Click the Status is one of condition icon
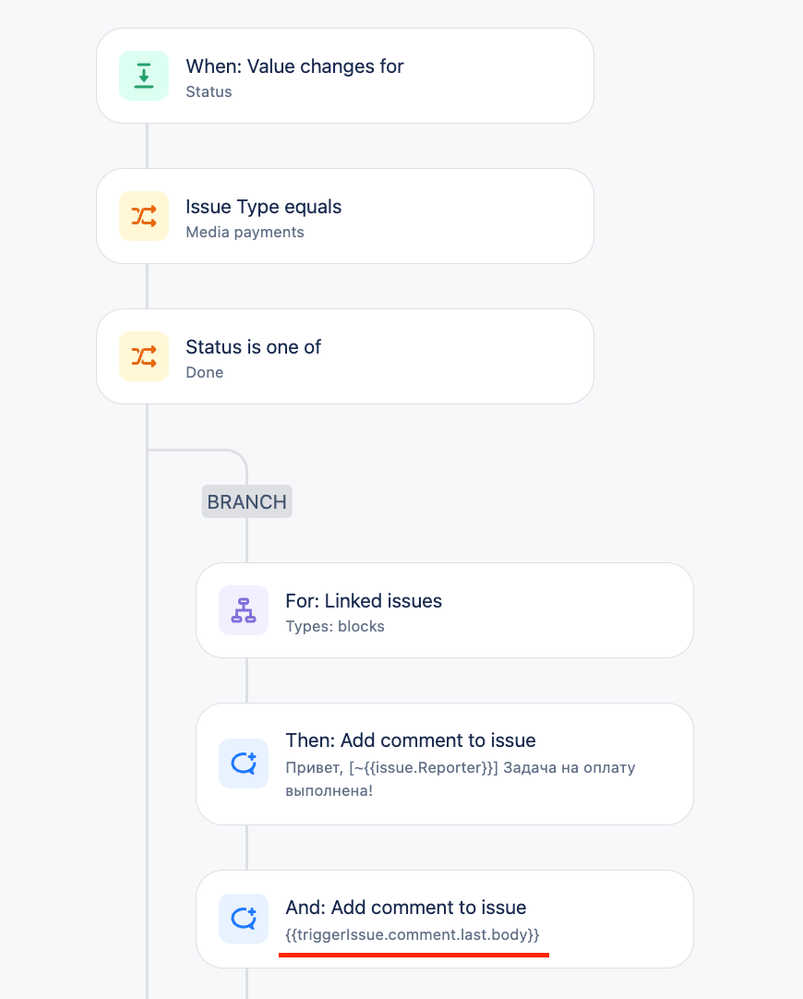The image size is (803, 999). tap(144, 356)
